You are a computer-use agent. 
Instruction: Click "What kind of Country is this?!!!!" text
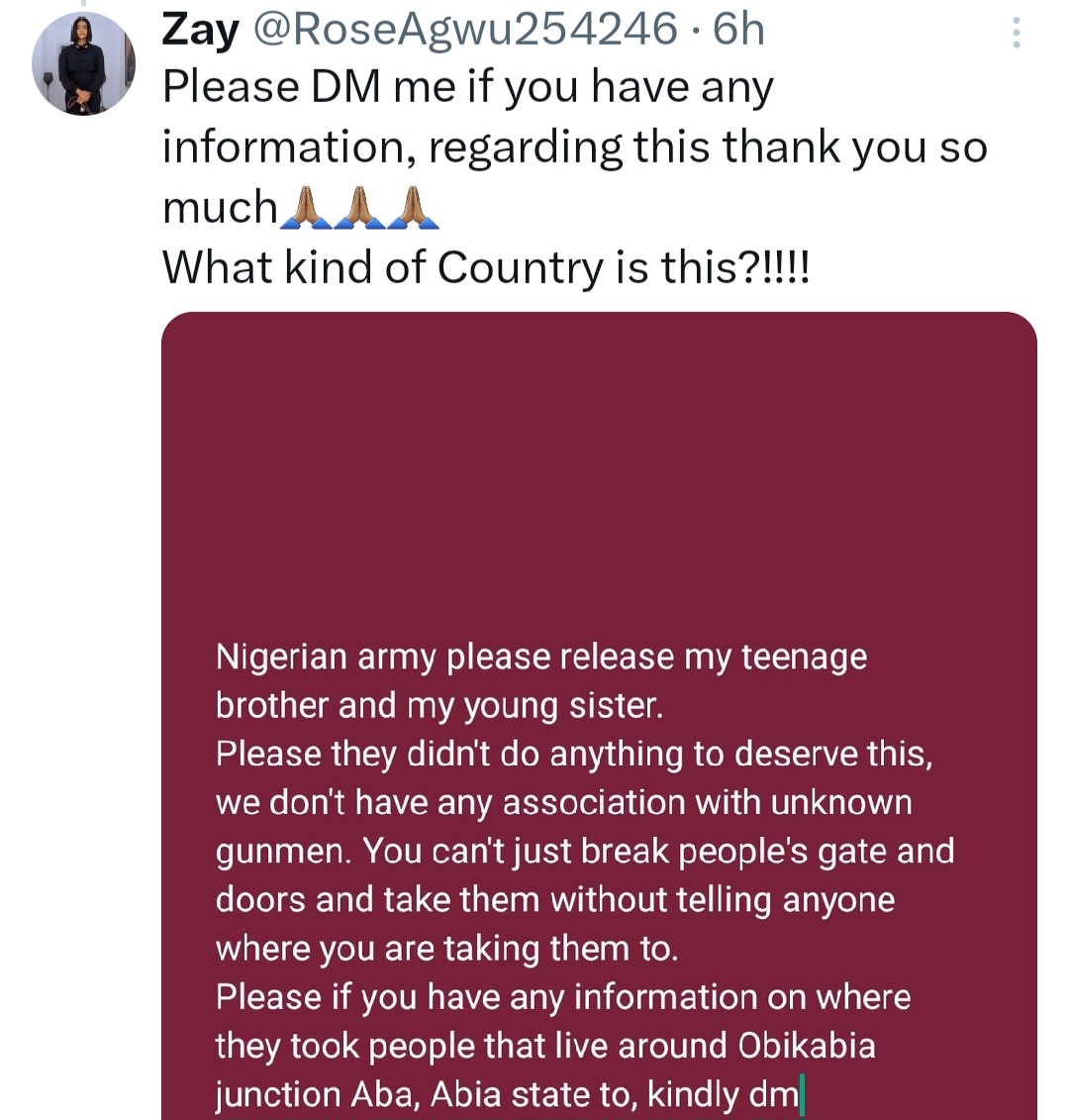pos(485,267)
